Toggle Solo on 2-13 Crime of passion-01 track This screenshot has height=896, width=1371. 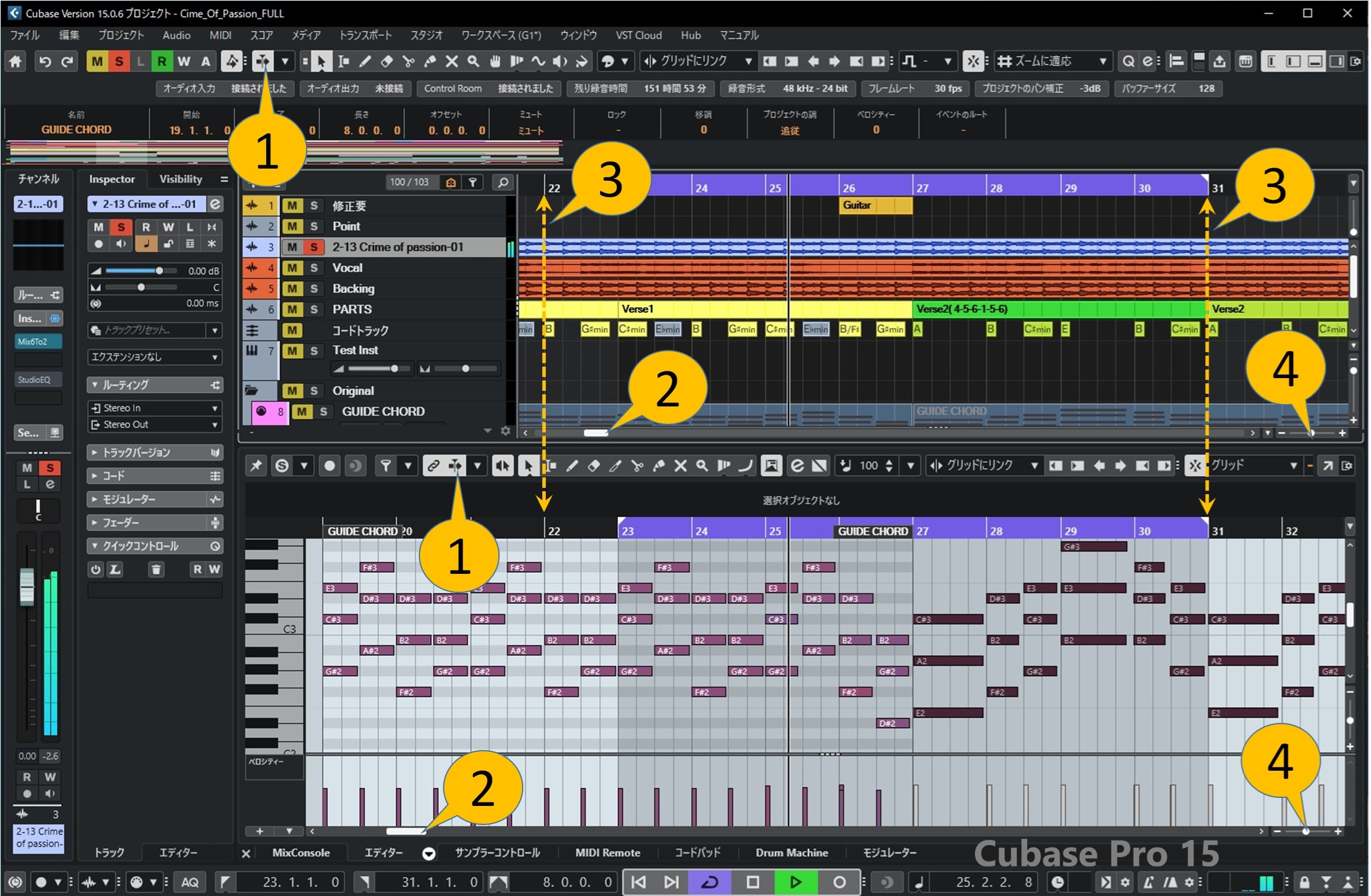(314, 247)
